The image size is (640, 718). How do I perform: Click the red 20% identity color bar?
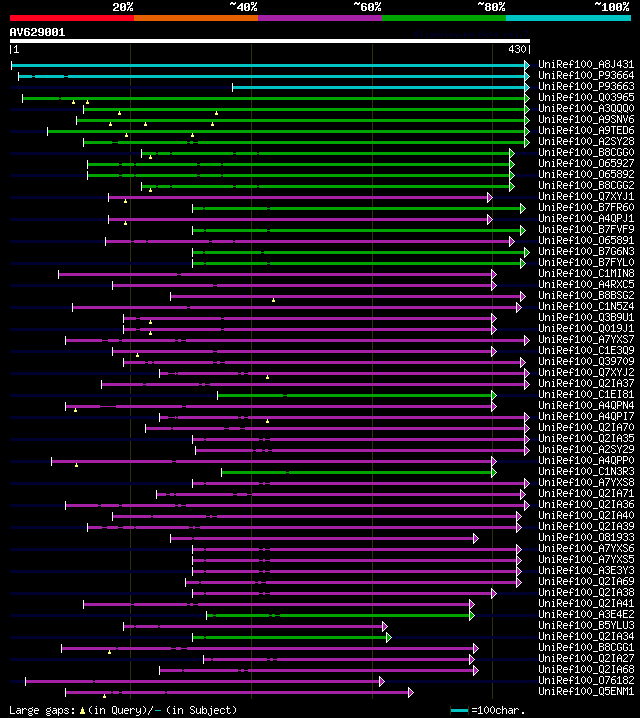72,18
